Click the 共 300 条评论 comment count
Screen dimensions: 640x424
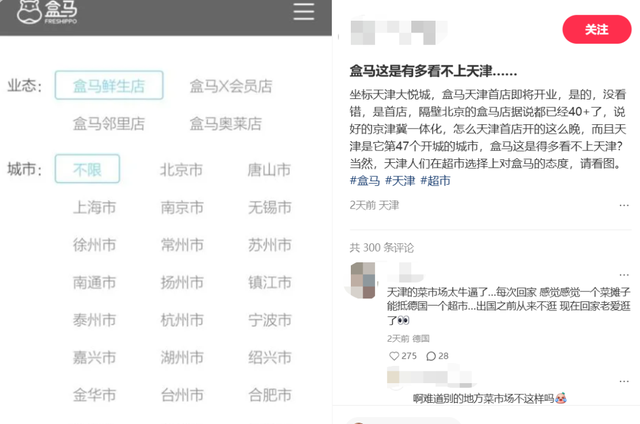[x=382, y=248]
